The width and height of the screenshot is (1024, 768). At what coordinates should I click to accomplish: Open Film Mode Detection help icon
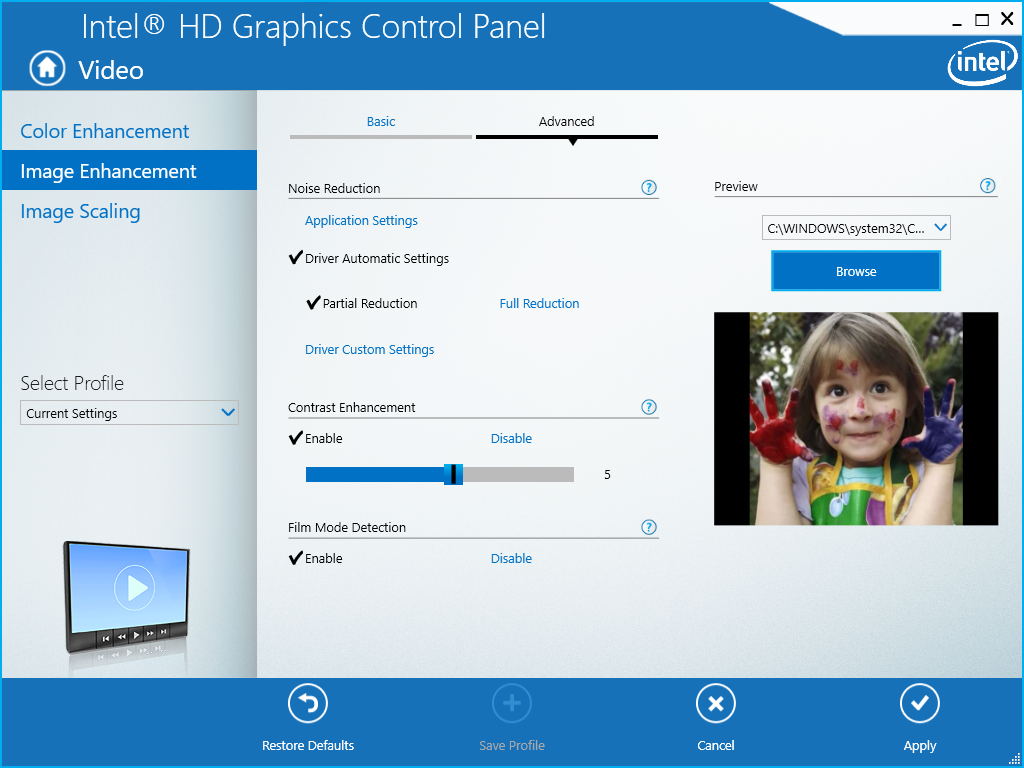[648, 527]
